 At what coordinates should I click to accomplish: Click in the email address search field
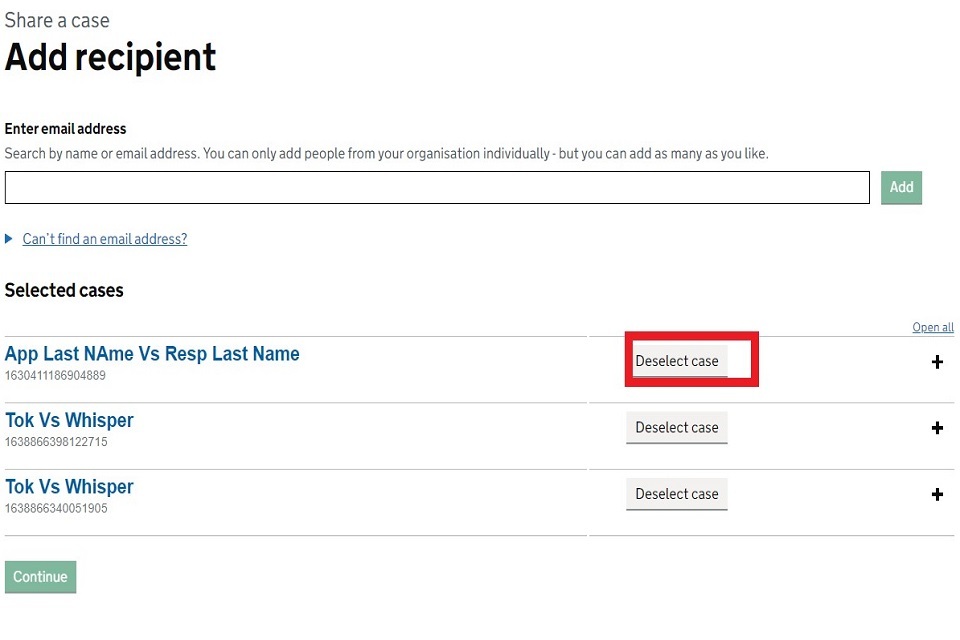[x=437, y=187]
